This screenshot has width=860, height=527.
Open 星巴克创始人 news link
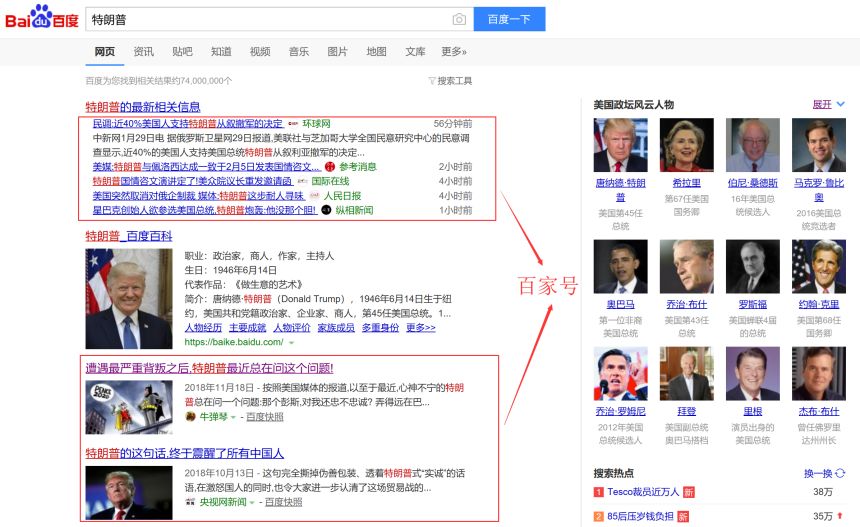205,210
